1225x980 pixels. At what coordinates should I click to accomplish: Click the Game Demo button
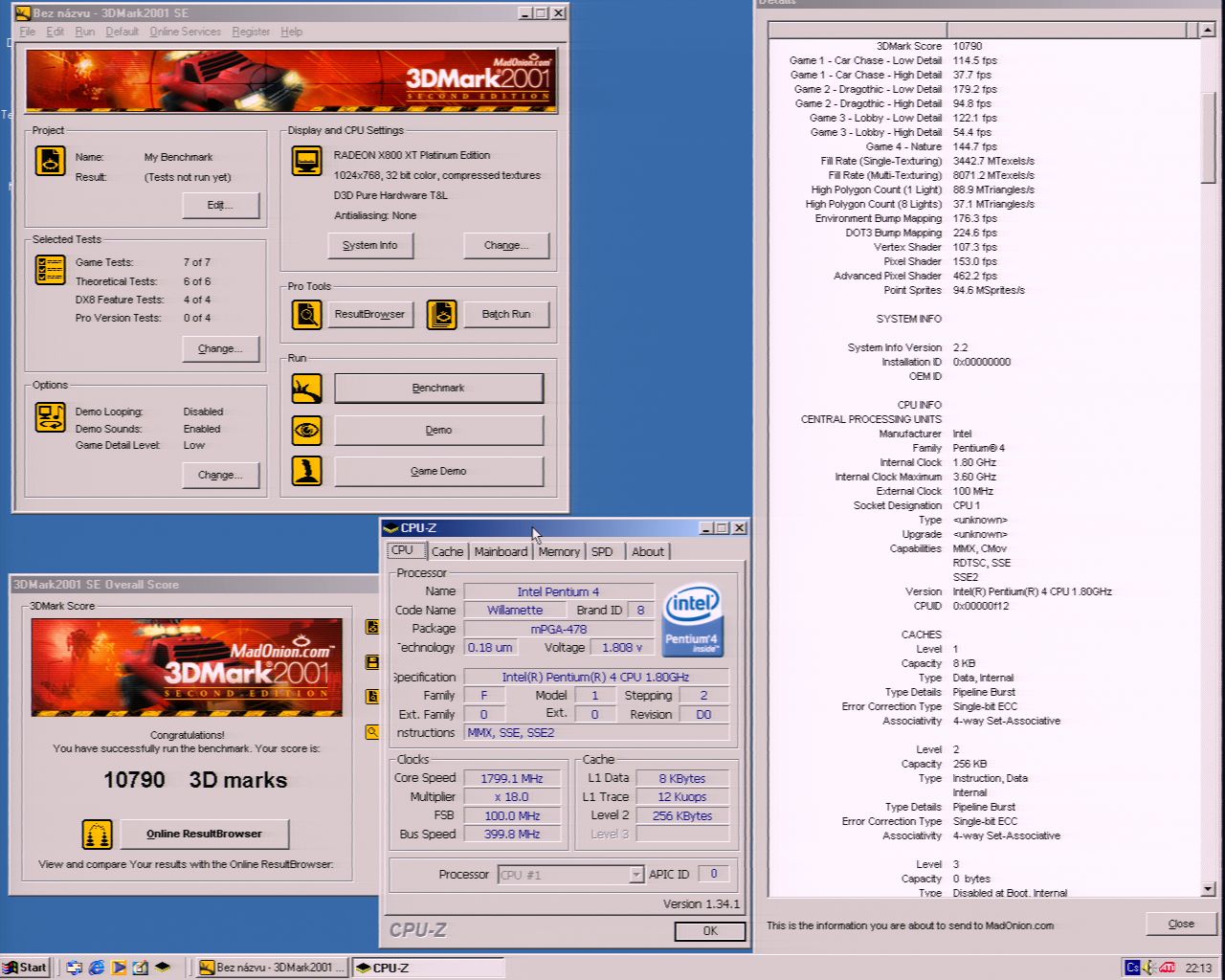438,471
